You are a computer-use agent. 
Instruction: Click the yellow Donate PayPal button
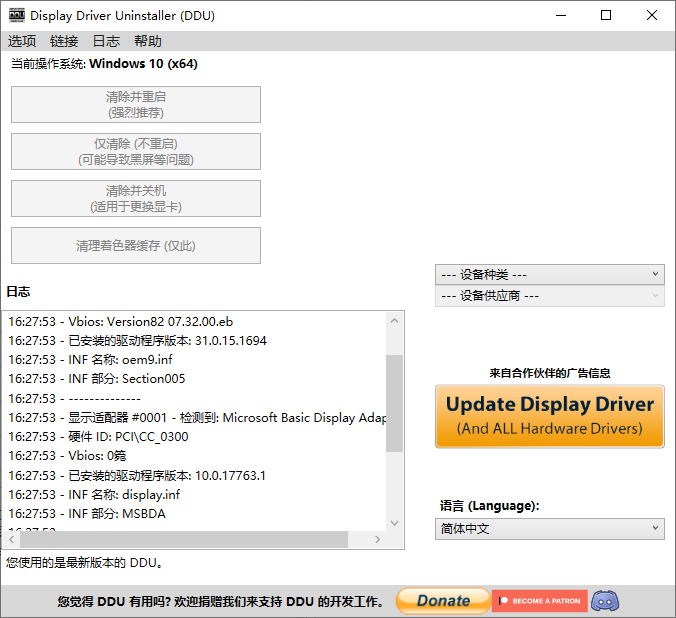coord(442,601)
